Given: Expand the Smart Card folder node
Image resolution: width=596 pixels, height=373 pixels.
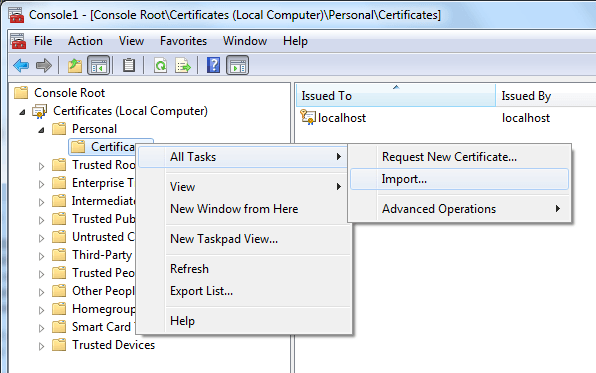Looking at the screenshot, I should (41, 328).
